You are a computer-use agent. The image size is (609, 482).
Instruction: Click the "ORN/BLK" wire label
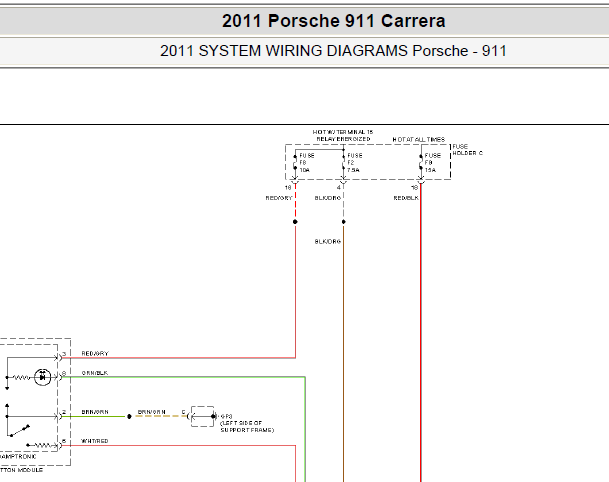pyautogui.click(x=95, y=373)
